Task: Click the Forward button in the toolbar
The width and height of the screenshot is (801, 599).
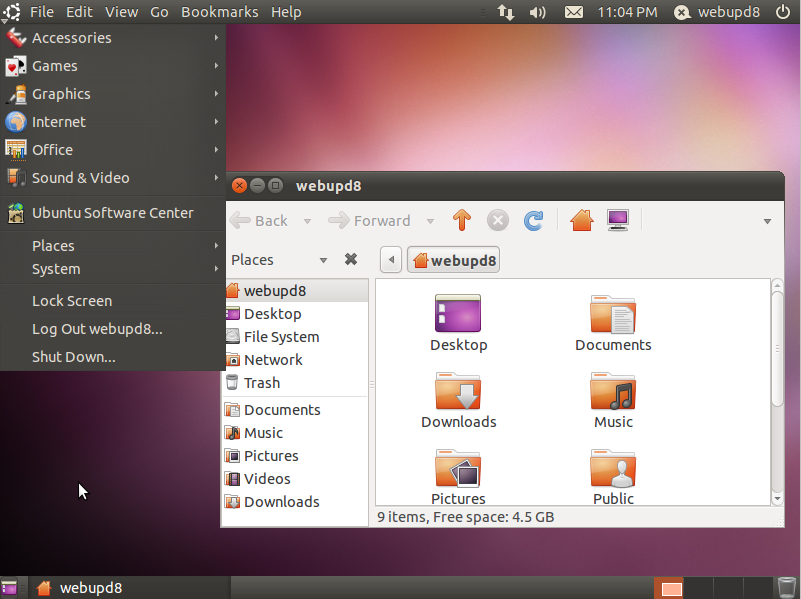Action: click(369, 221)
